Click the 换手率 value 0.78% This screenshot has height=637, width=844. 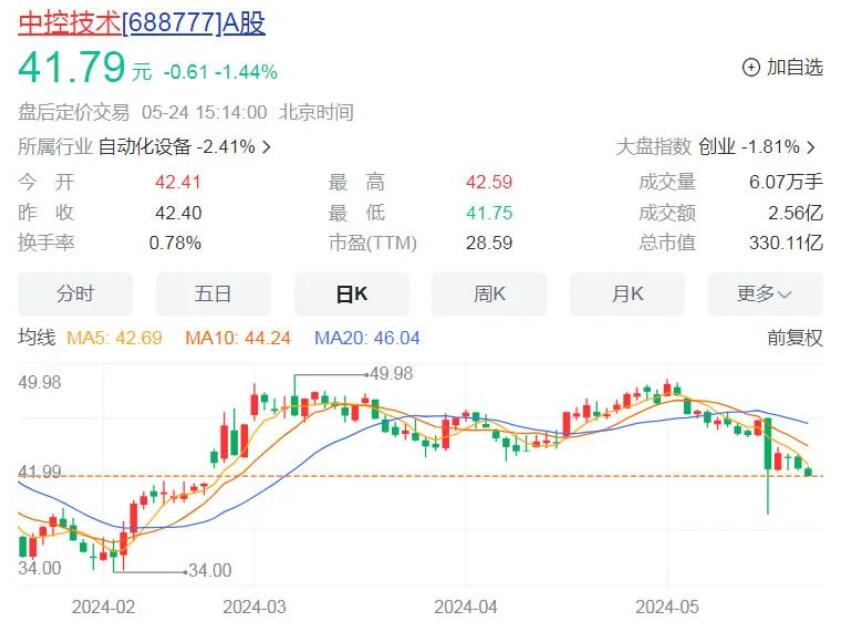pos(175,243)
